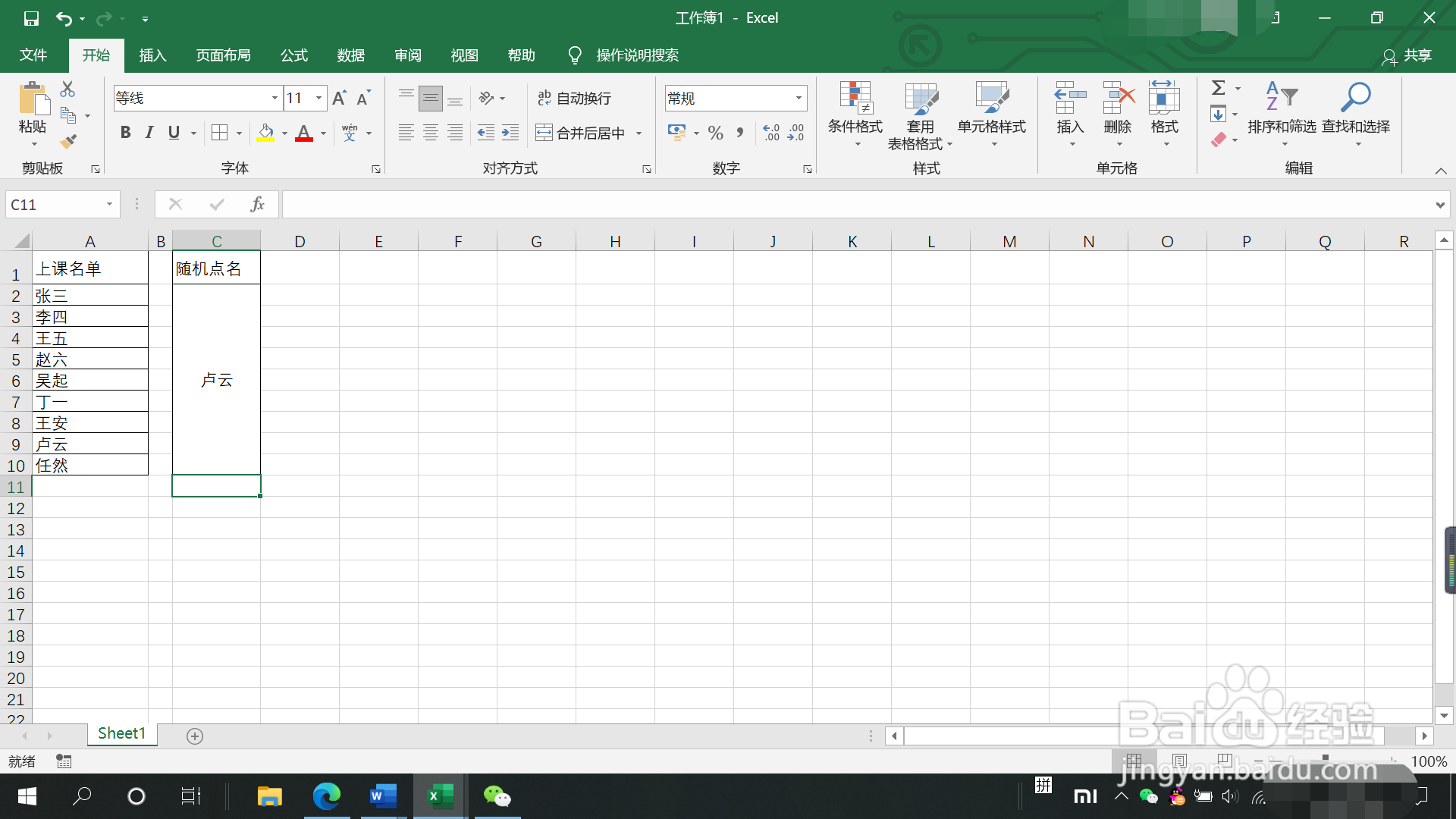
Task: Click the Insert Function fx icon
Action: [x=257, y=204]
